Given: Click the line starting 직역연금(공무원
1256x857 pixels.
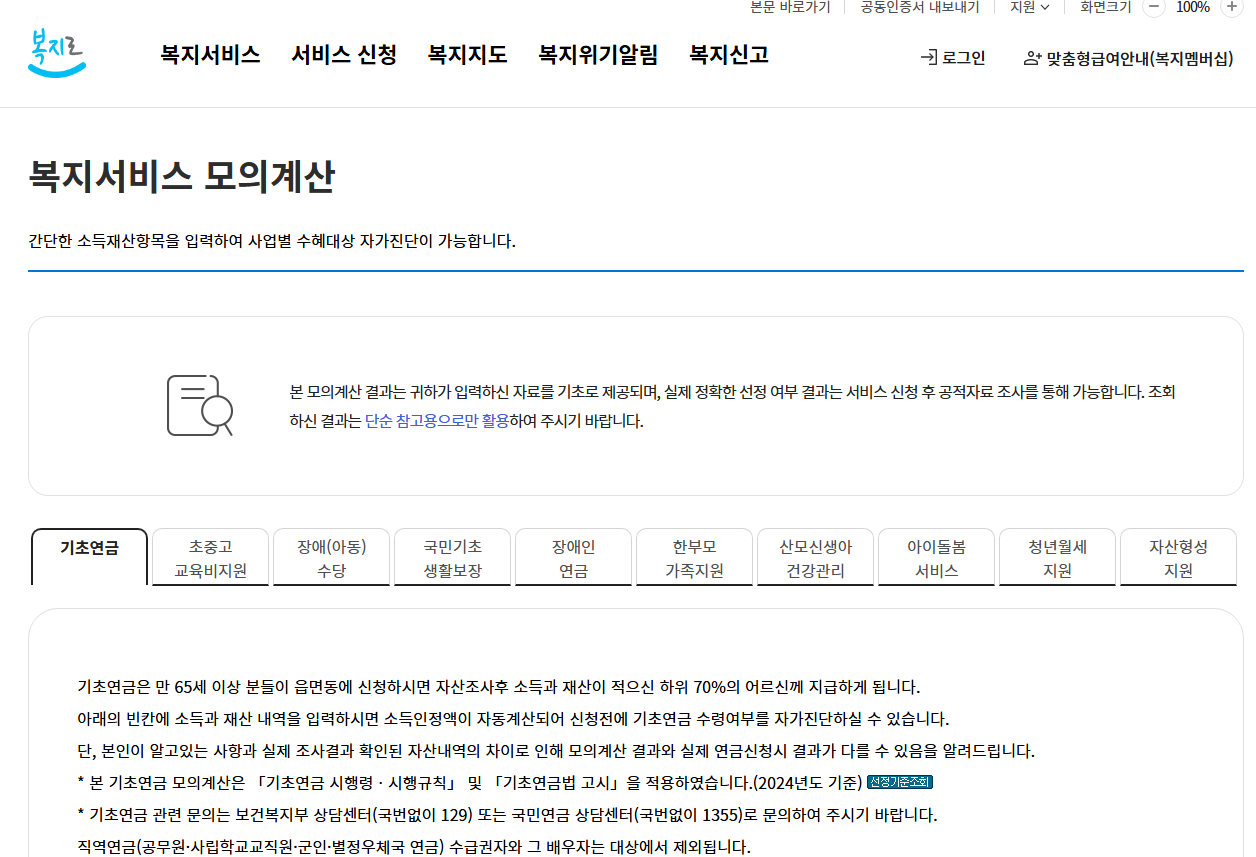Looking at the screenshot, I should coord(414,847).
